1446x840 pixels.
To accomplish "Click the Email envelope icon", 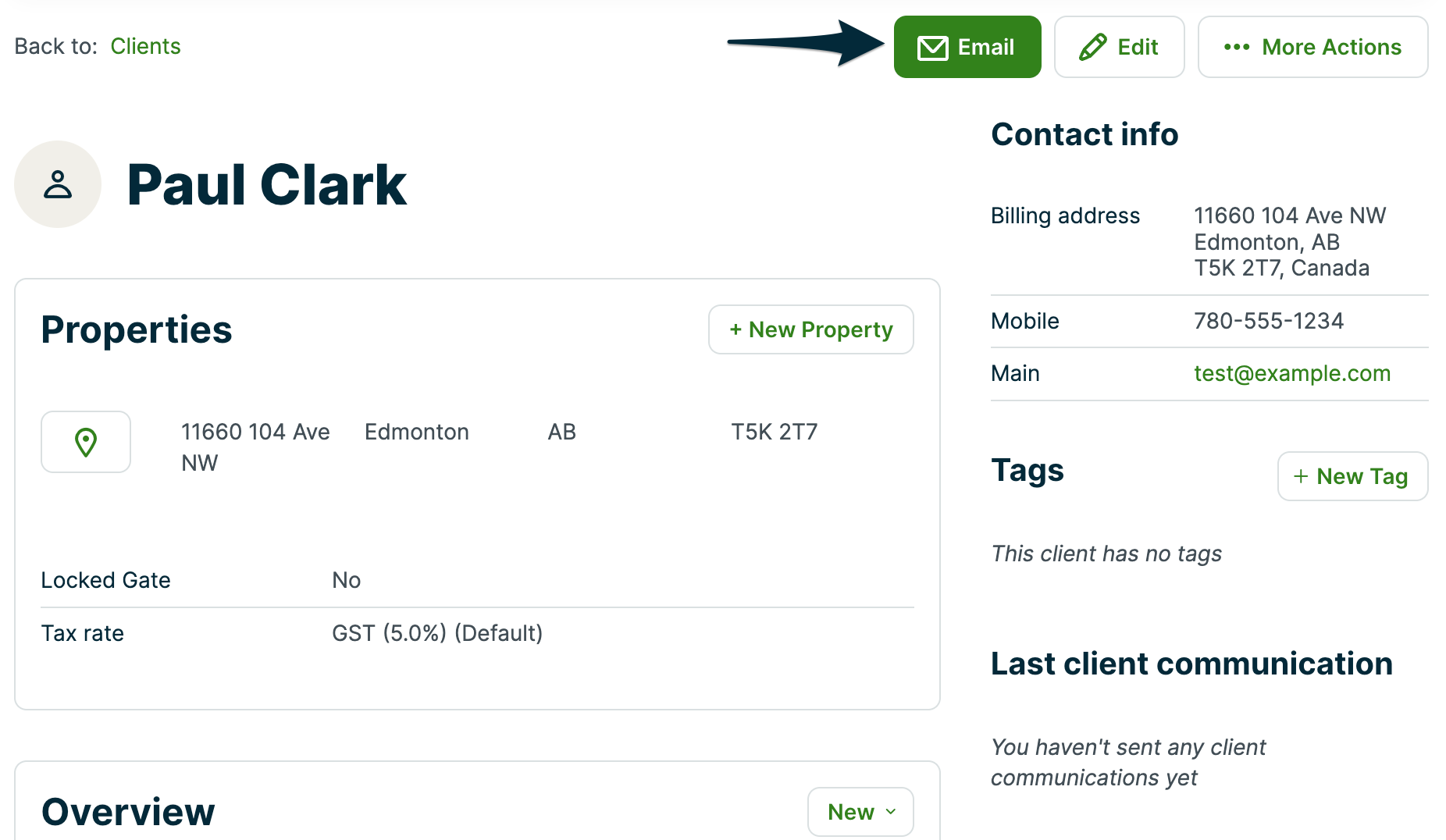I will (932, 48).
